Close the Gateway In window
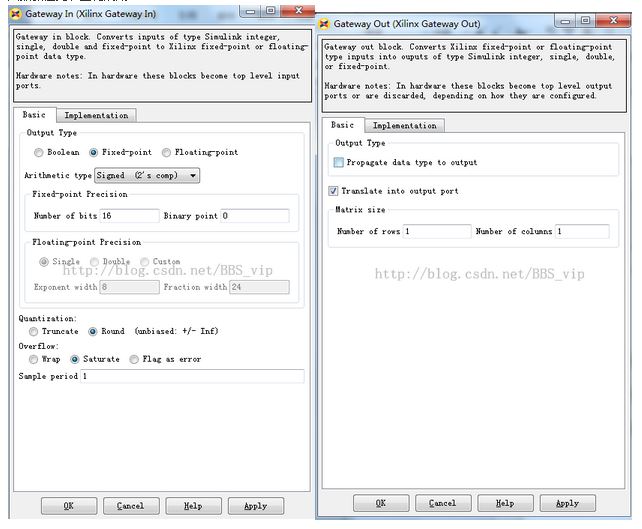This screenshot has height=529, width=642. [298, 11]
